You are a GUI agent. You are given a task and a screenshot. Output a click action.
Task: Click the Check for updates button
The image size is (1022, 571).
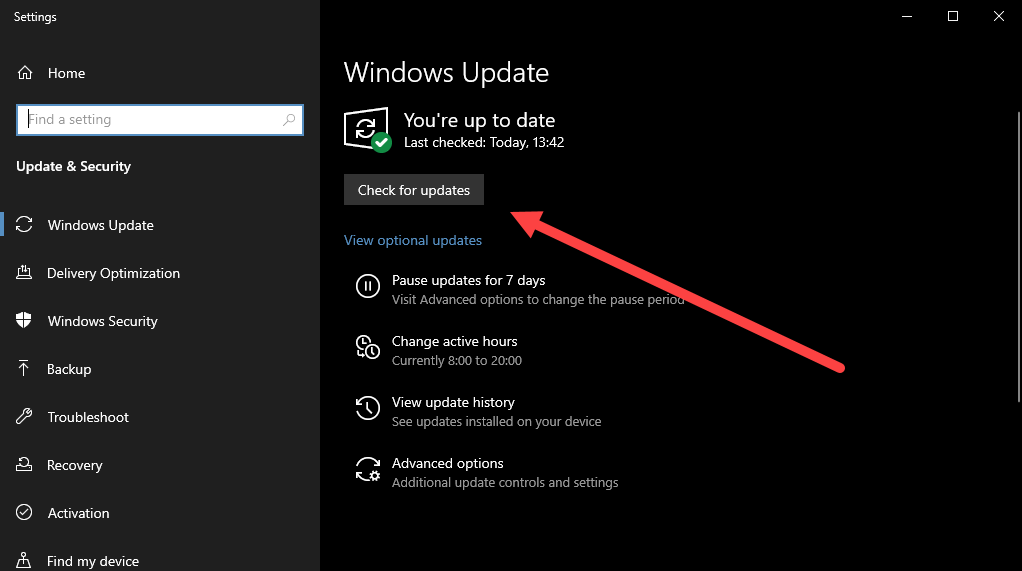pos(414,190)
